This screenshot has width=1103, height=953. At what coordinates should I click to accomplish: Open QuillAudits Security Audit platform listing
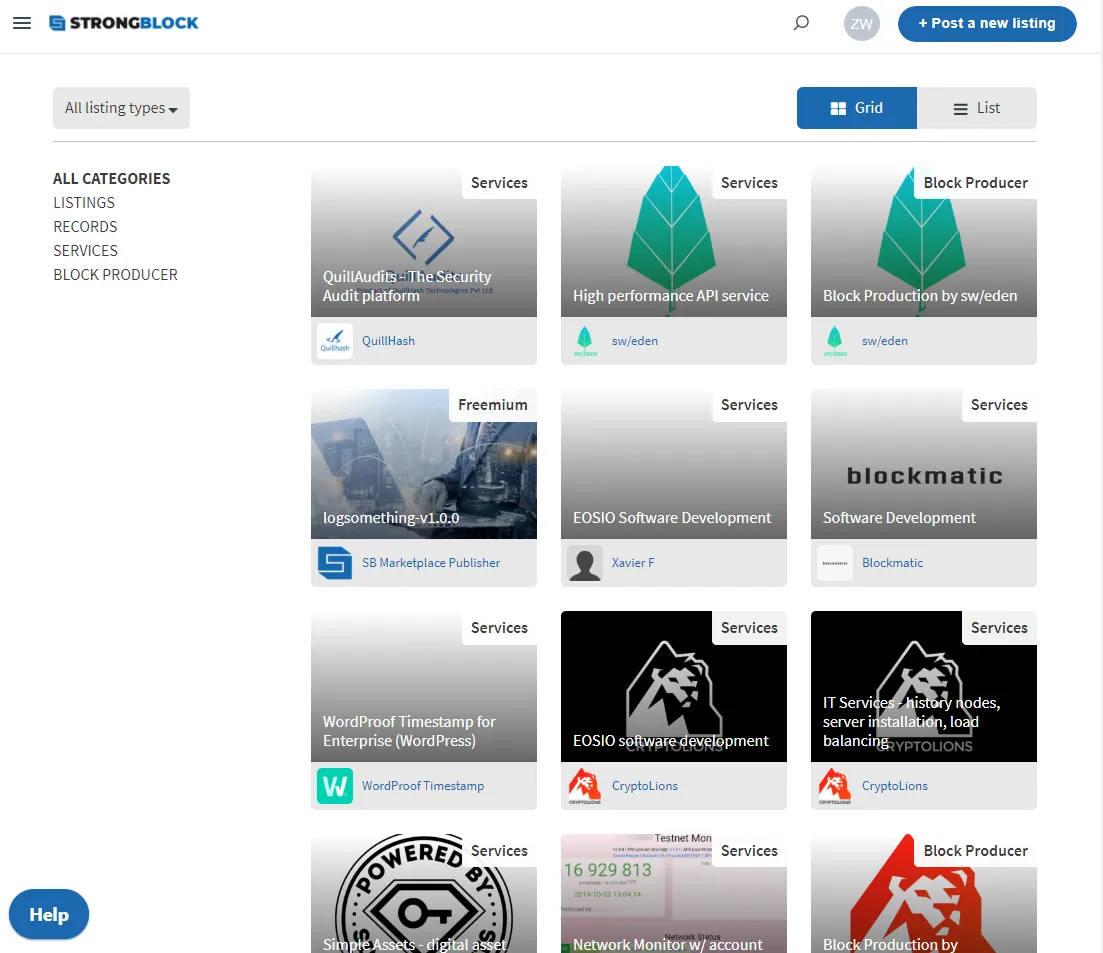tap(423, 241)
